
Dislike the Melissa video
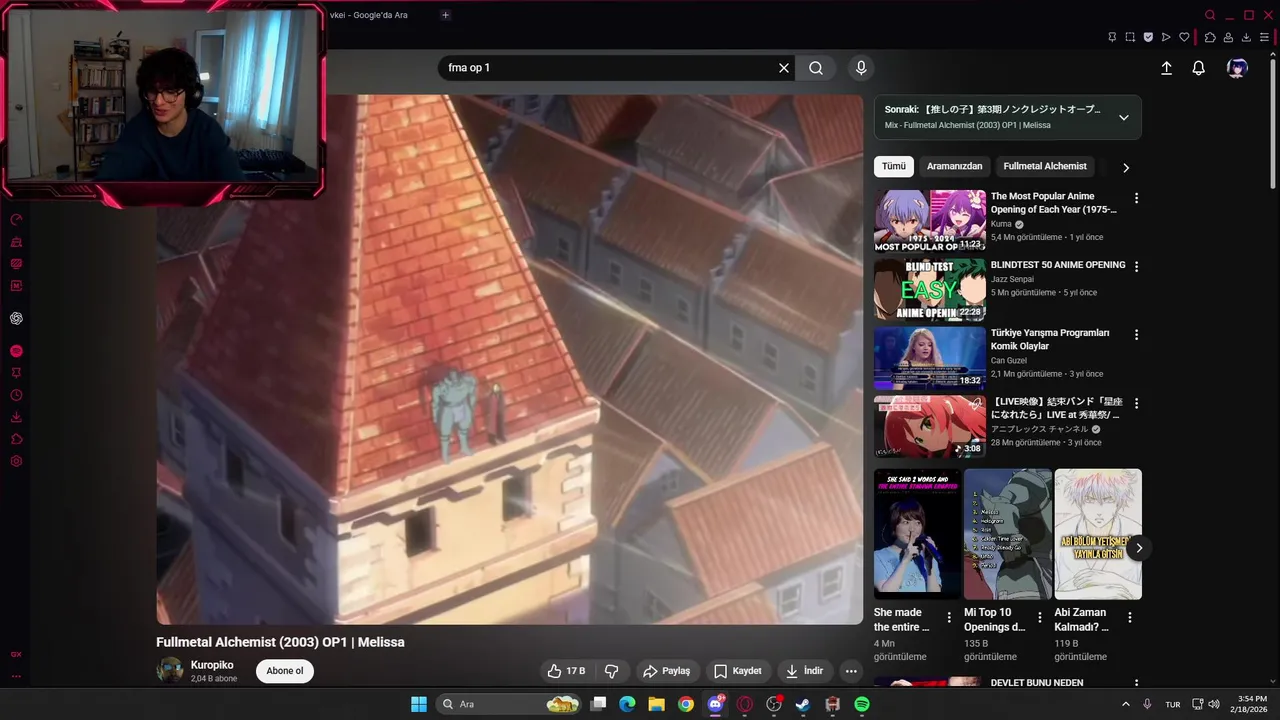coord(612,671)
